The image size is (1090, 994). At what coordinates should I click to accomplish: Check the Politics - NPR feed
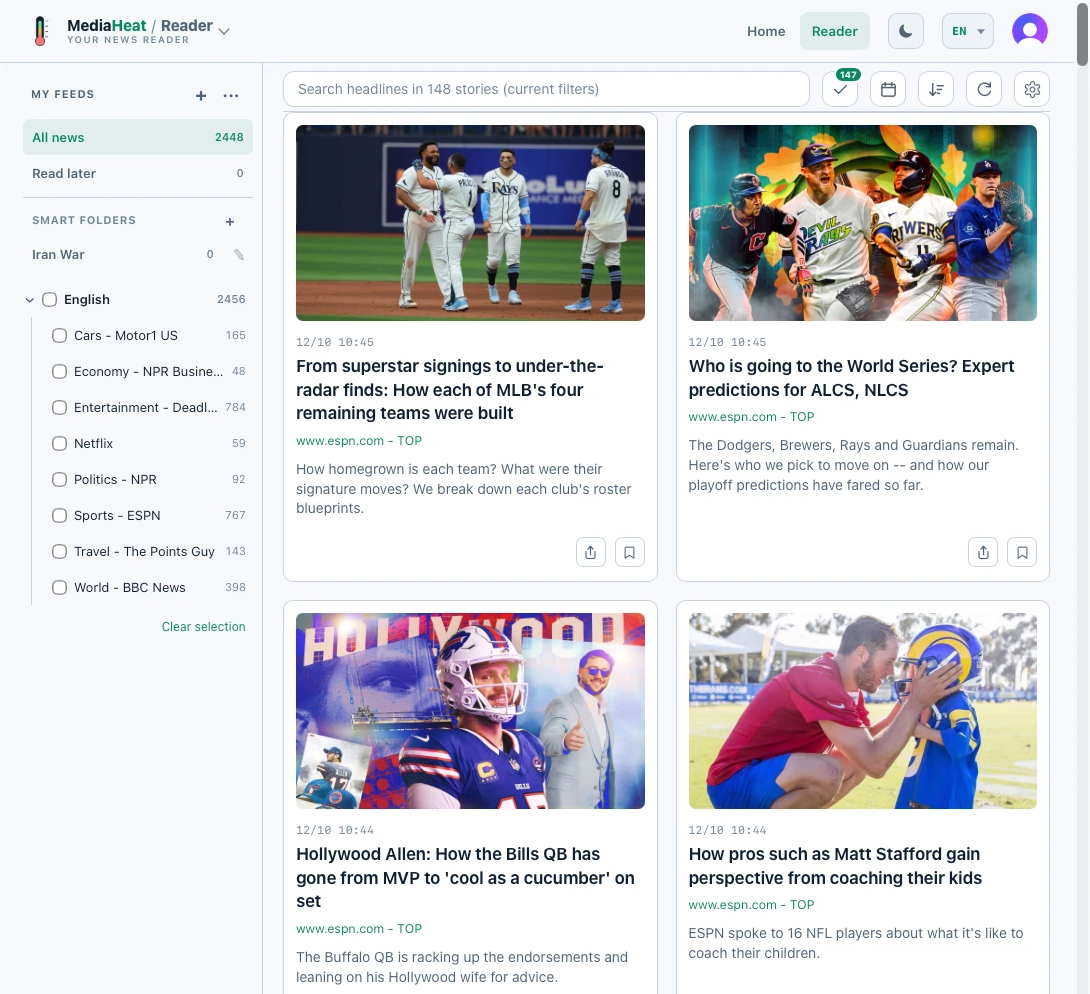(x=59, y=480)
